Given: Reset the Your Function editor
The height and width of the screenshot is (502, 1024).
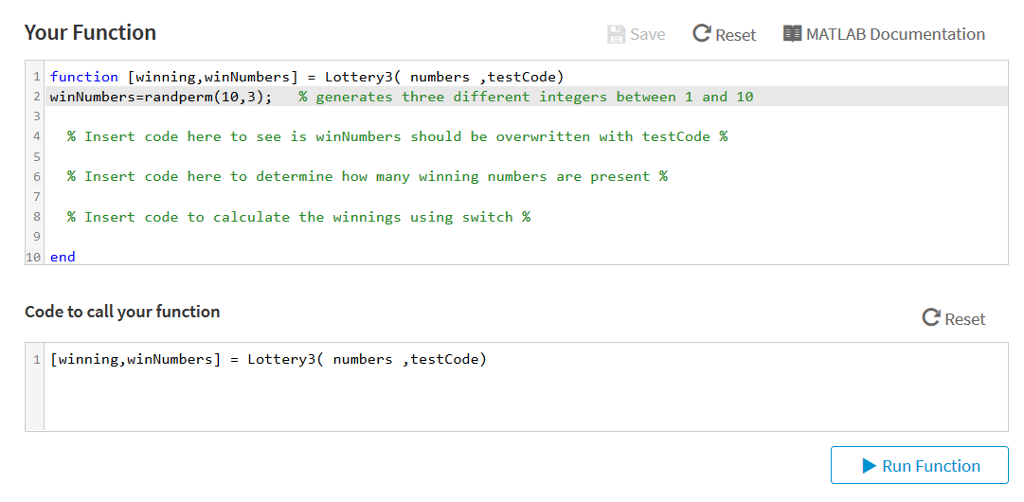Looking at the screenshot, I should tap(724, 34).
